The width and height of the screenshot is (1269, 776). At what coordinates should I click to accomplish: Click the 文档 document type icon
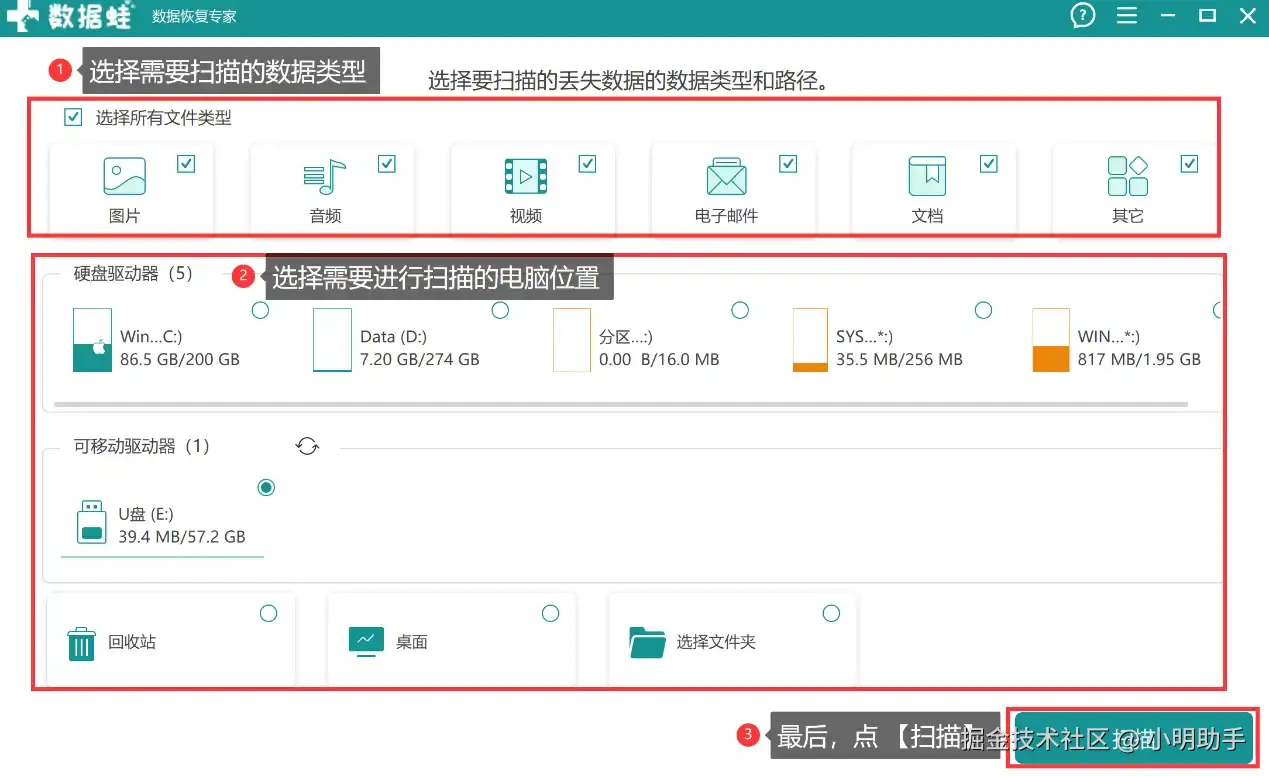[x=927, y=177]
